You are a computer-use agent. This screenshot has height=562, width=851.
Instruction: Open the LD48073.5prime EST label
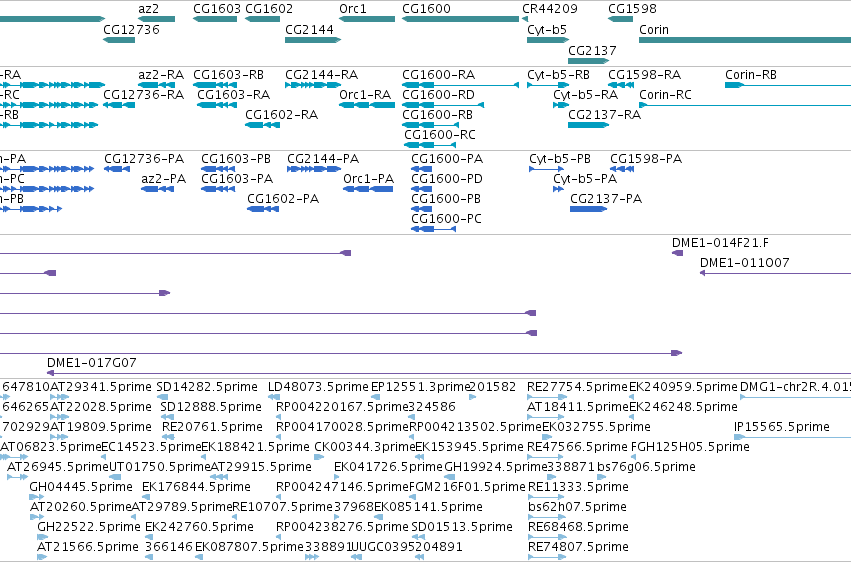(x=318, y=387)
